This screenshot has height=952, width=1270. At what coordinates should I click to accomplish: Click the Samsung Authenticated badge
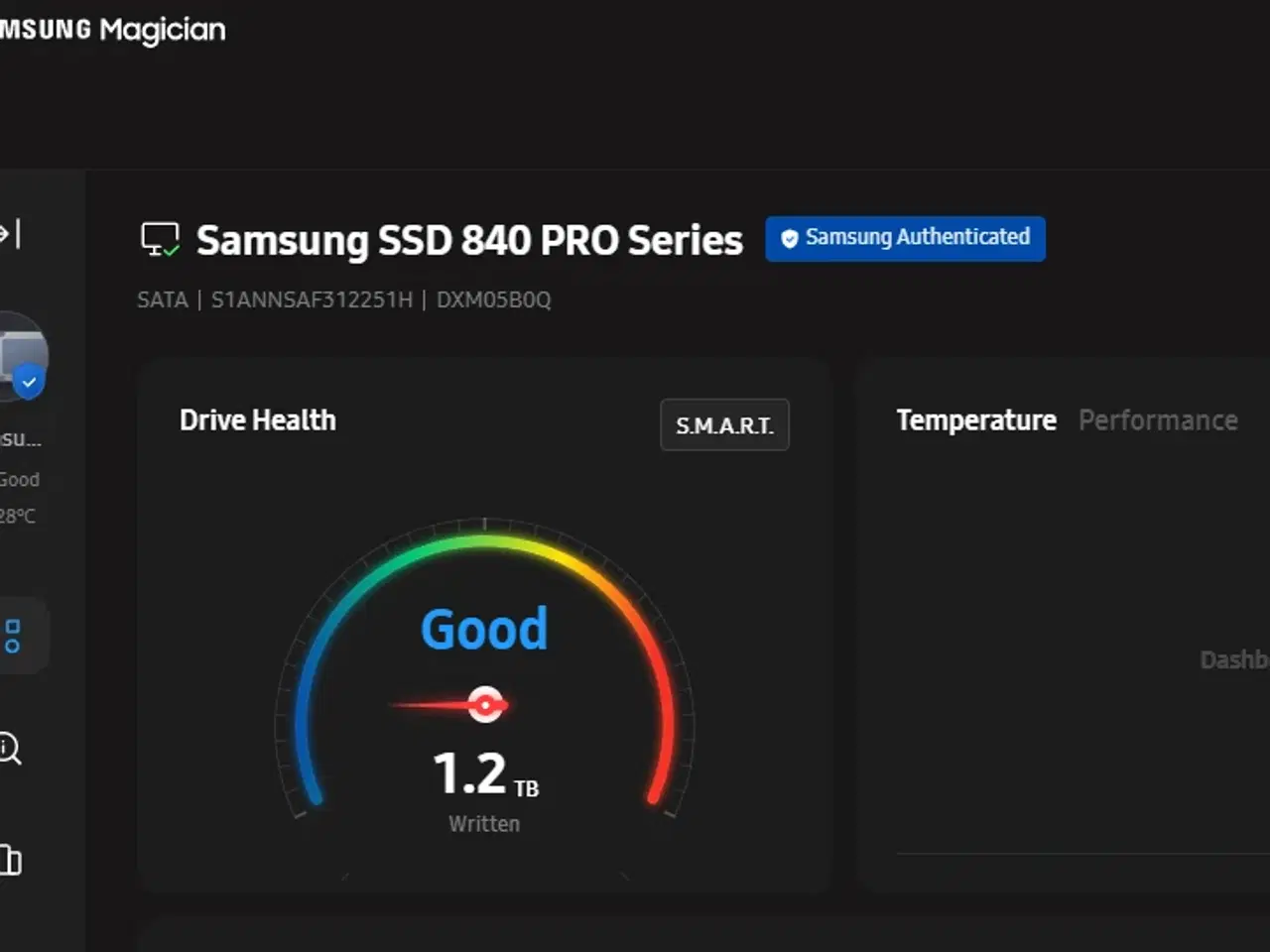pos(905,238)
